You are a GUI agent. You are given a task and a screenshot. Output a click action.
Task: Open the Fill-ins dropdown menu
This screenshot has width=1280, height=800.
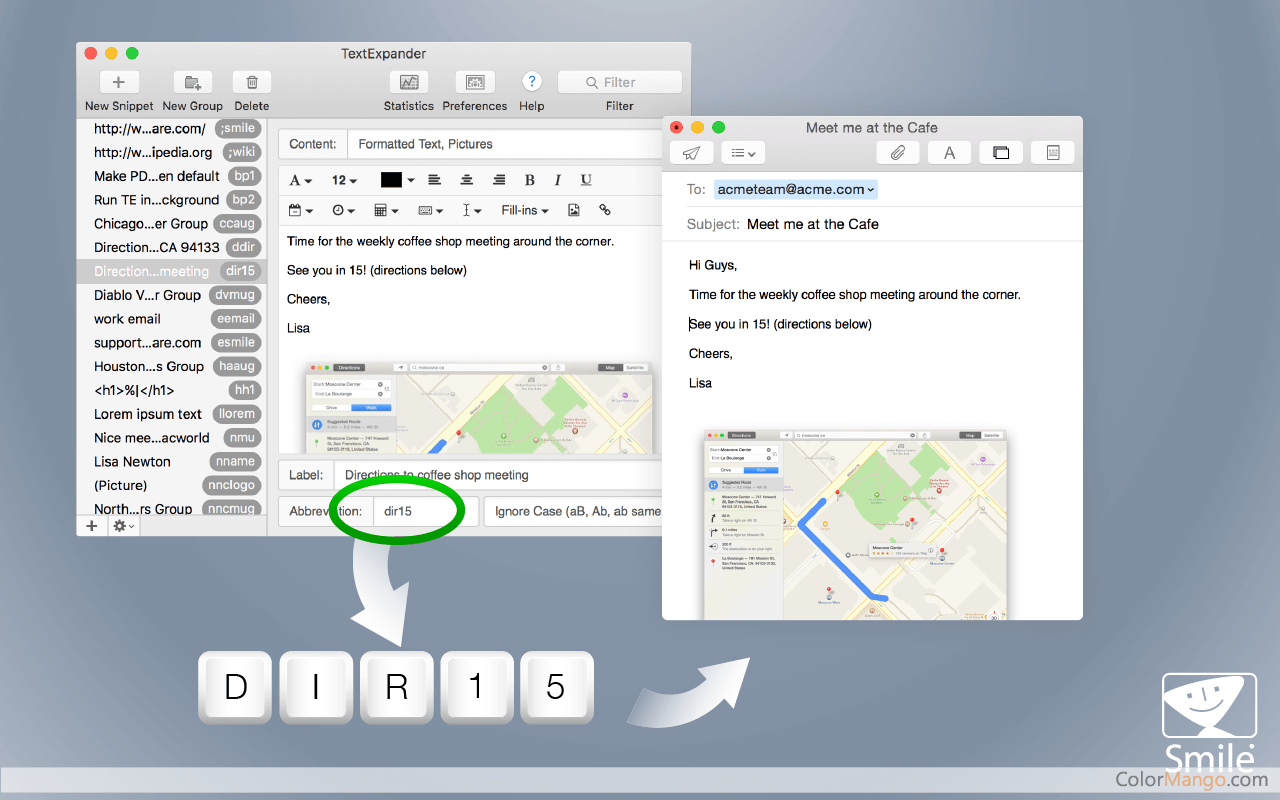525,210
